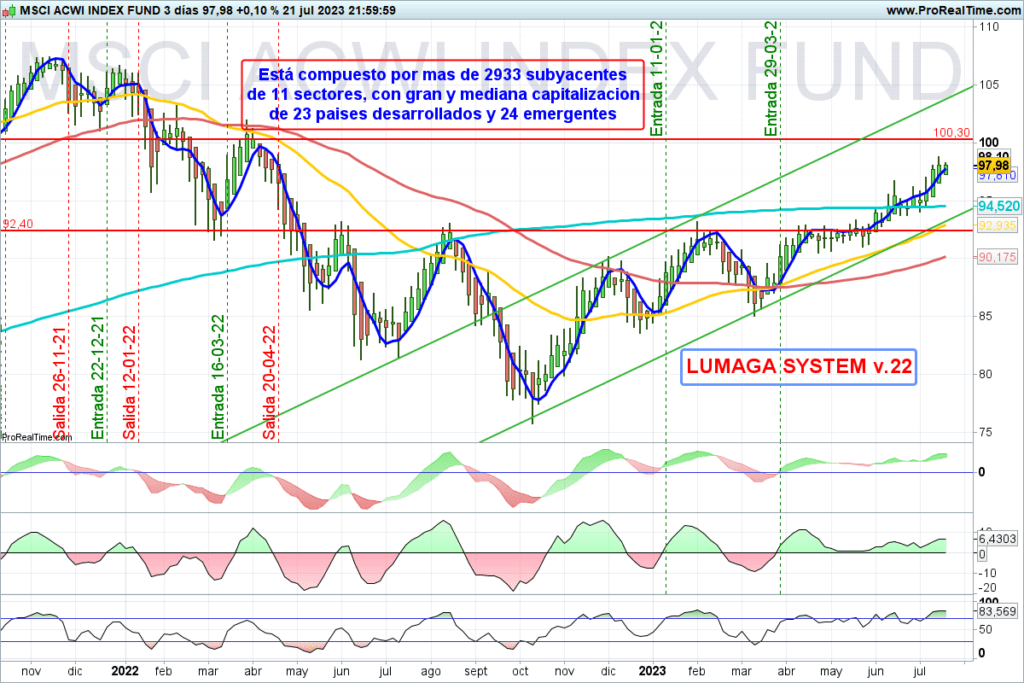Click the cyan 94,520 moving average label
The width and height of the screenshot is (1024, 683).
point(999,206)
